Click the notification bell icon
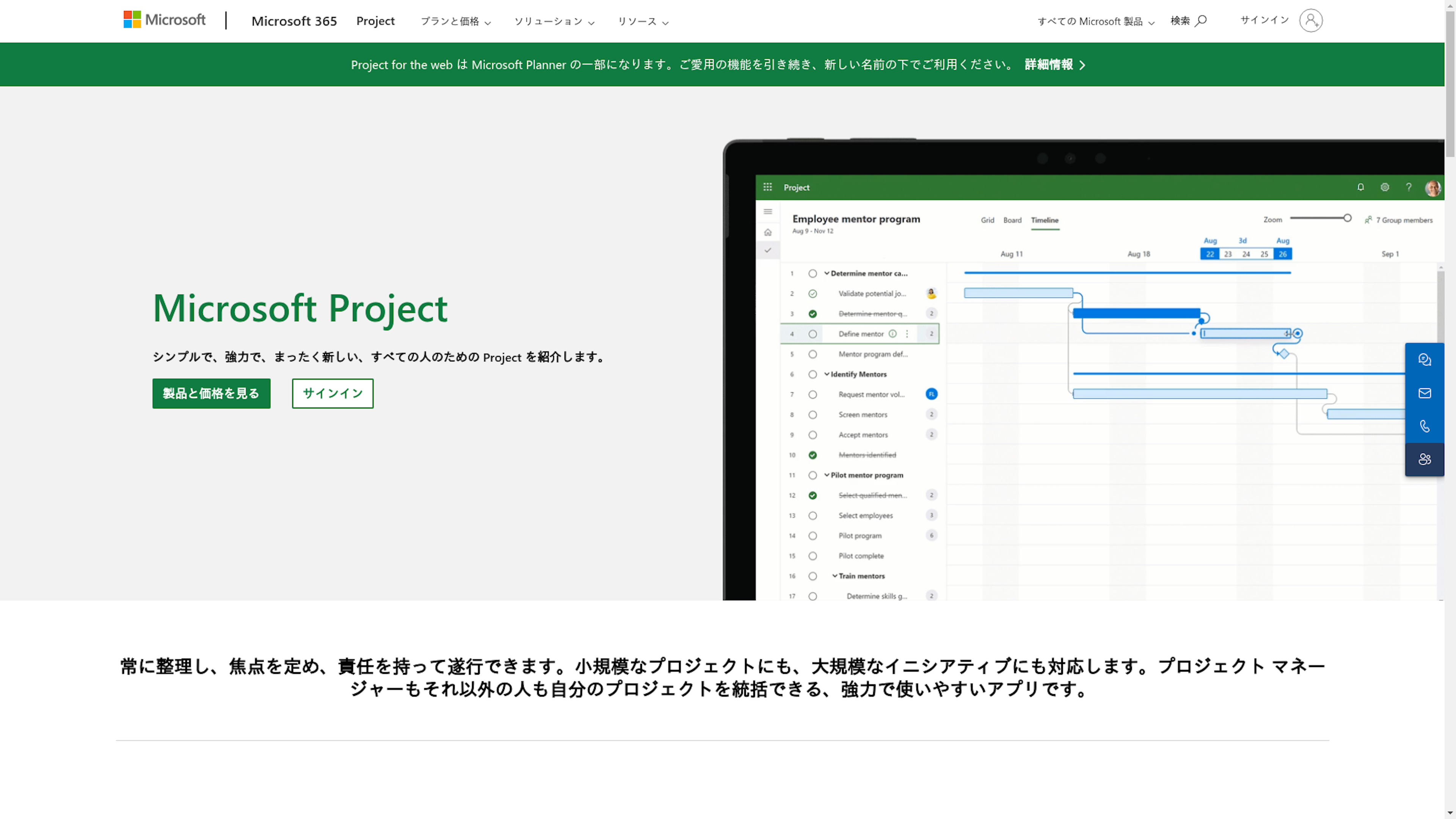Screen dimensions: 1456x819 tap(1360, 187)
